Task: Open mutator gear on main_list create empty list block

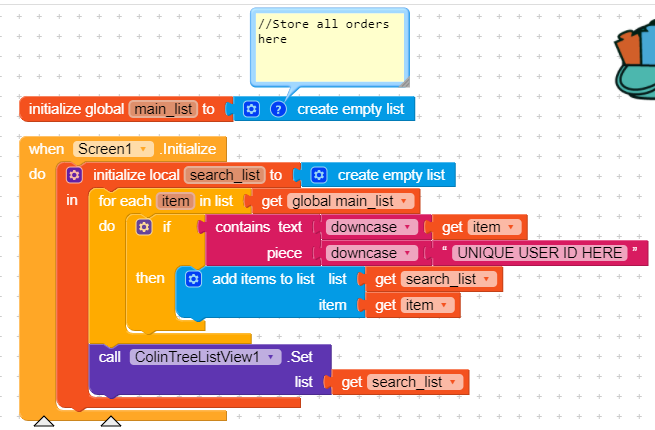Action: [x=251, y=109]
